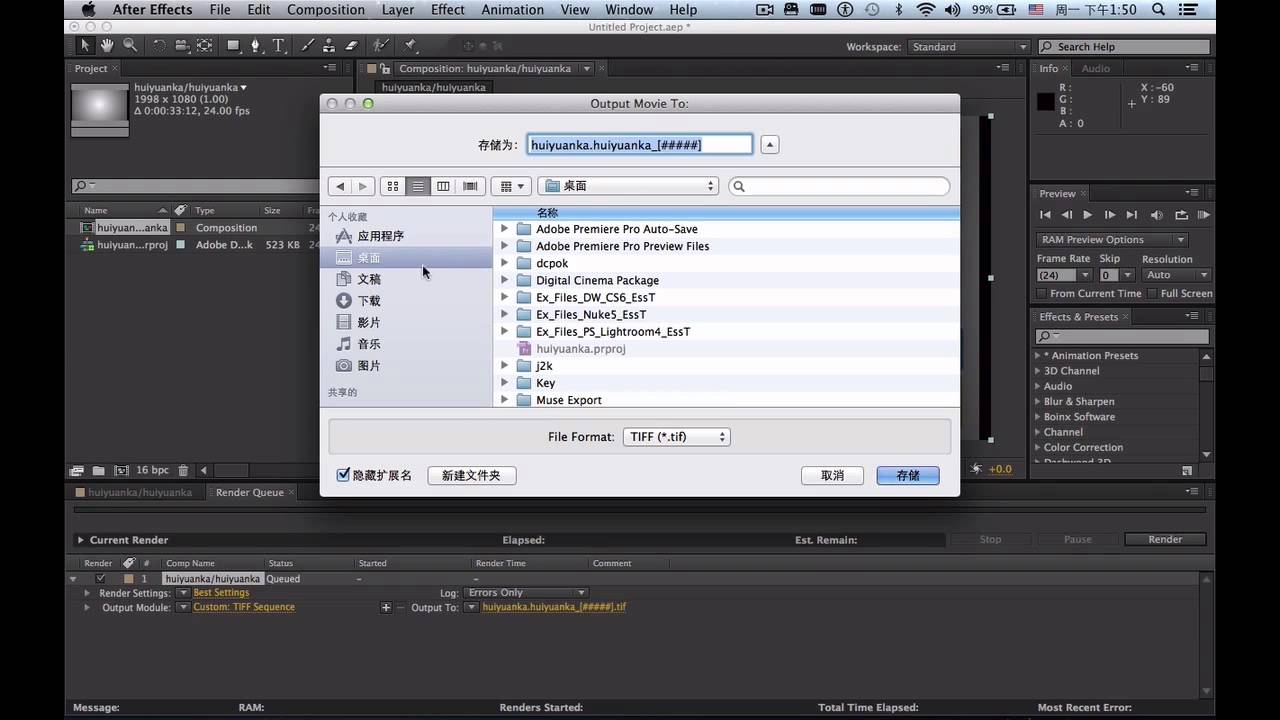Open RAM Preview Options dropdown
The width and height of the screenshot is (1280, 720).
[x=1112, y=239]
